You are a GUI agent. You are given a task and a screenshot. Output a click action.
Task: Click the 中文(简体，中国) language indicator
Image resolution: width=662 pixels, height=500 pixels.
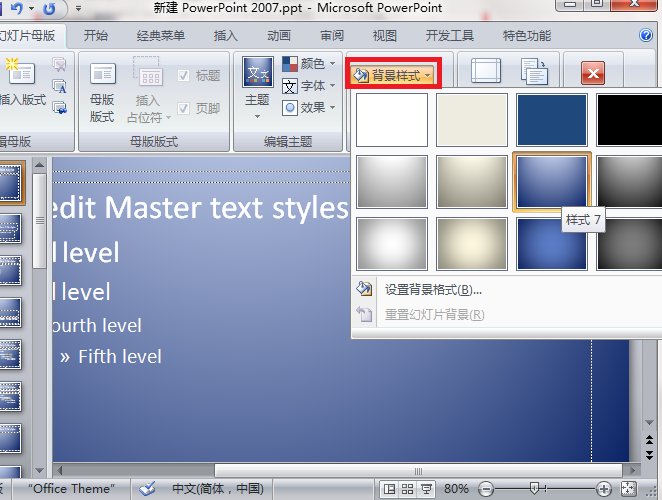[218, 489]
